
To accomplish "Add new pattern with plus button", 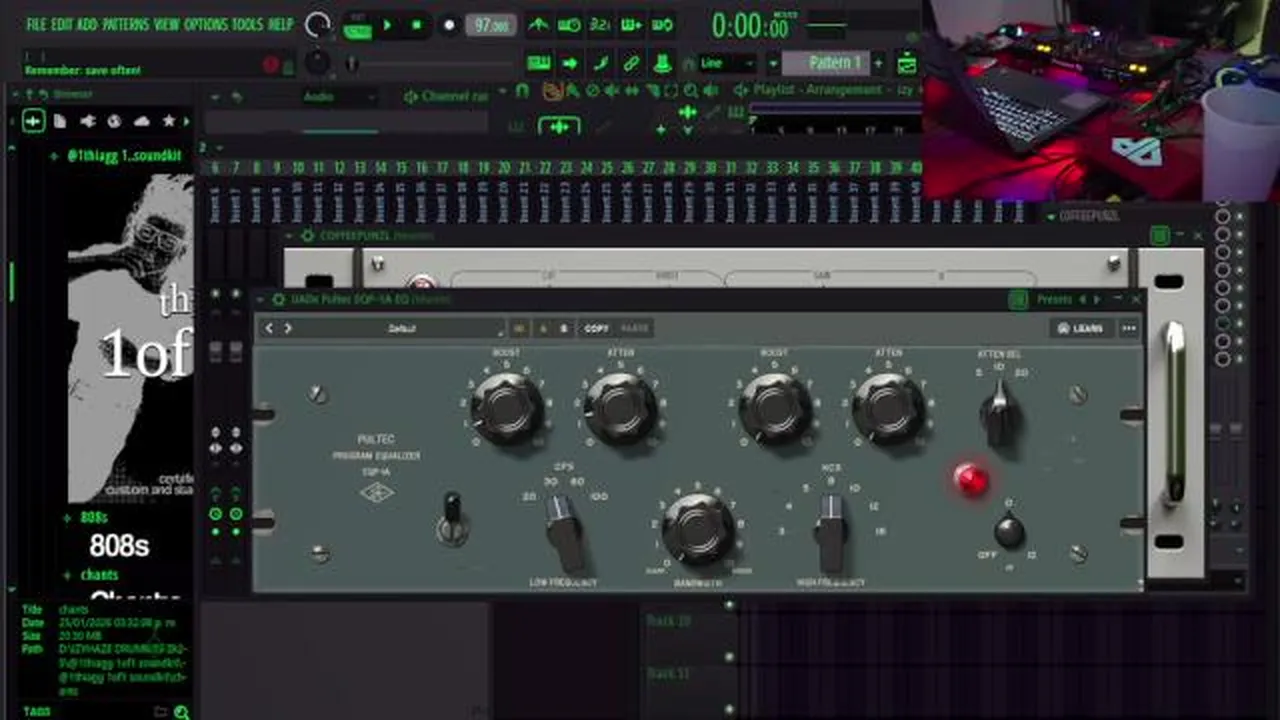I will tap(878, 63).
